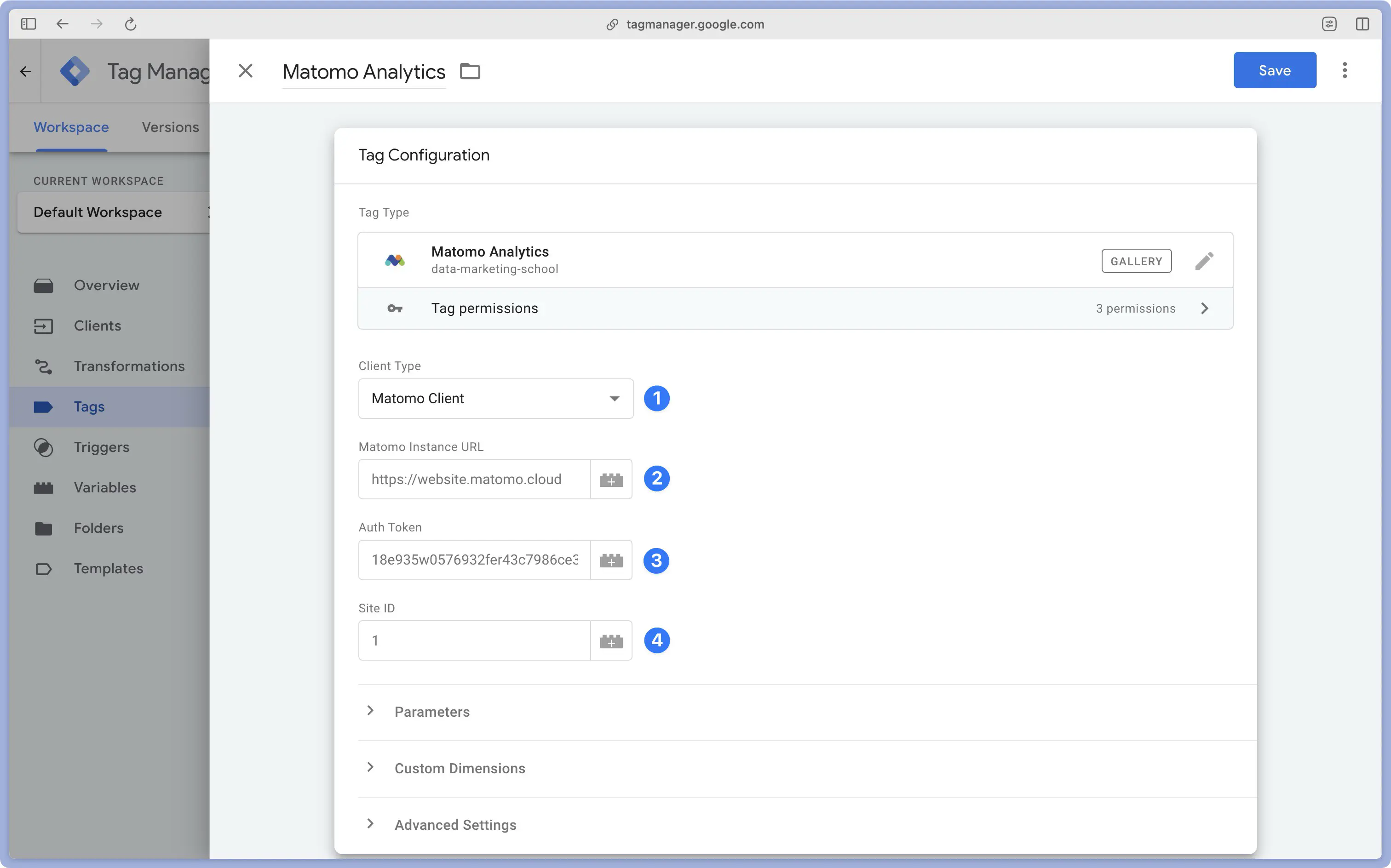Click the Google Tag Manager logo
Screen dimensions: 1391x868
tap(75, 71)
